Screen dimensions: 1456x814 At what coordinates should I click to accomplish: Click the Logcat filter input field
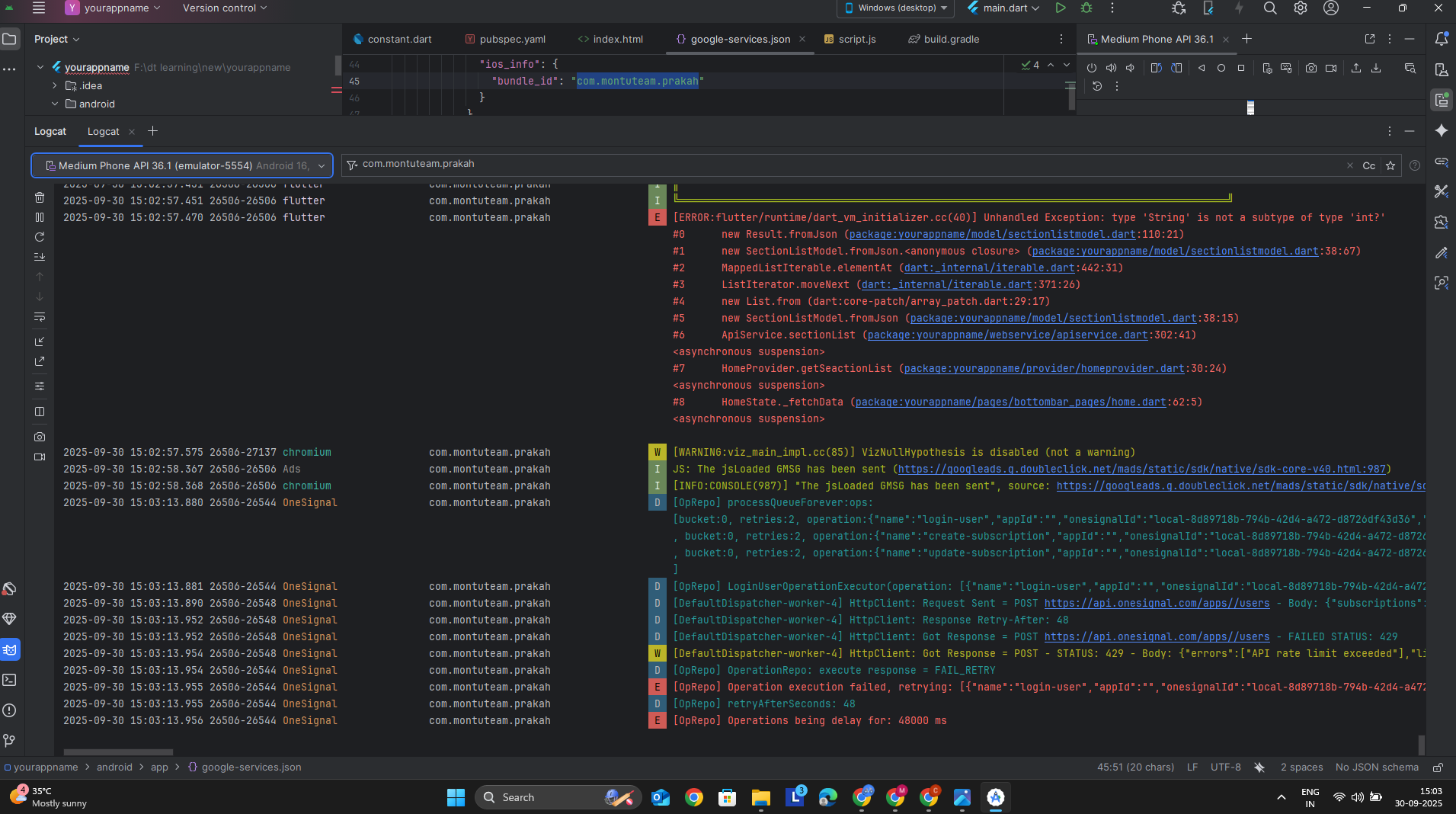coord(838,165)
